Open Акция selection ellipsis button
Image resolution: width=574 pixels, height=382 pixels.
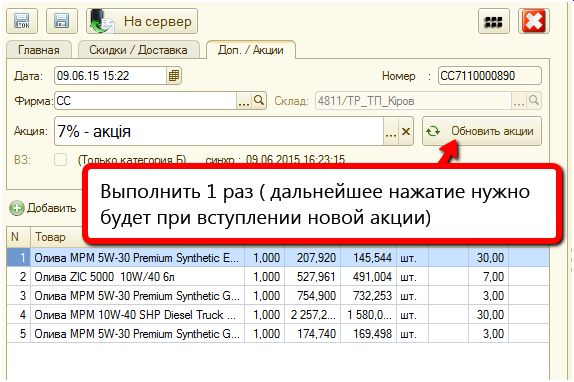click(x=391, y=131)
